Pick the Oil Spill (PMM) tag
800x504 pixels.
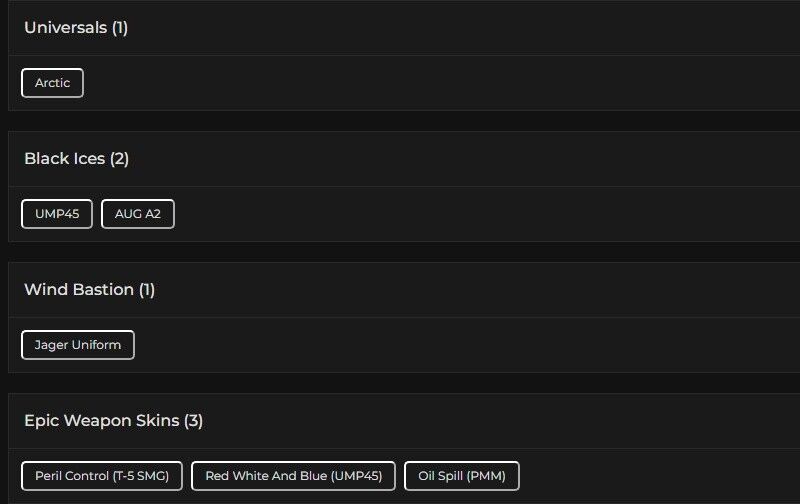462,476
